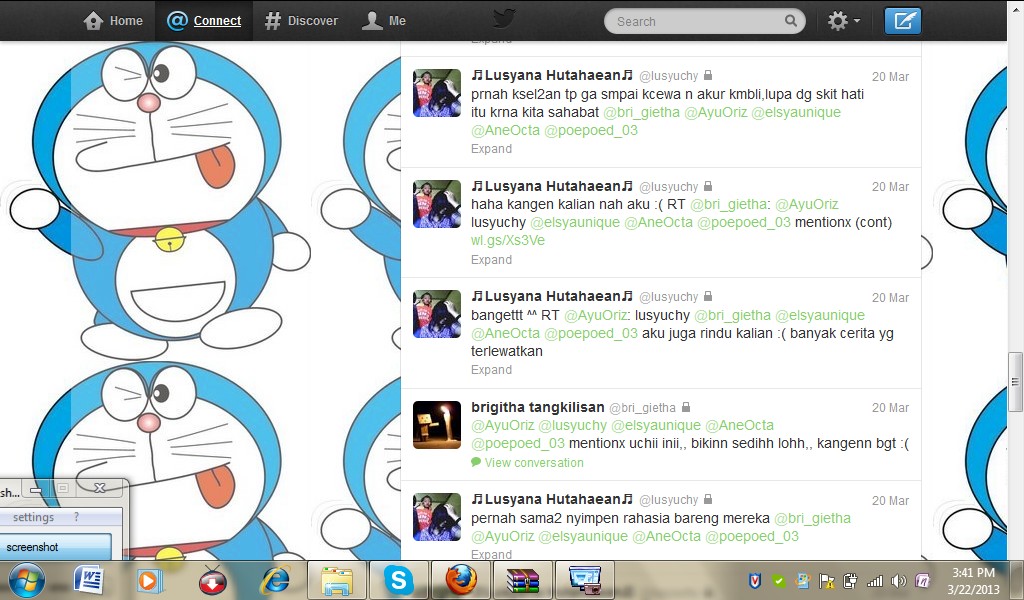This screenshot has width=1024, height=600.
Task: Open the Connect tab
Action: pos(204,21)
